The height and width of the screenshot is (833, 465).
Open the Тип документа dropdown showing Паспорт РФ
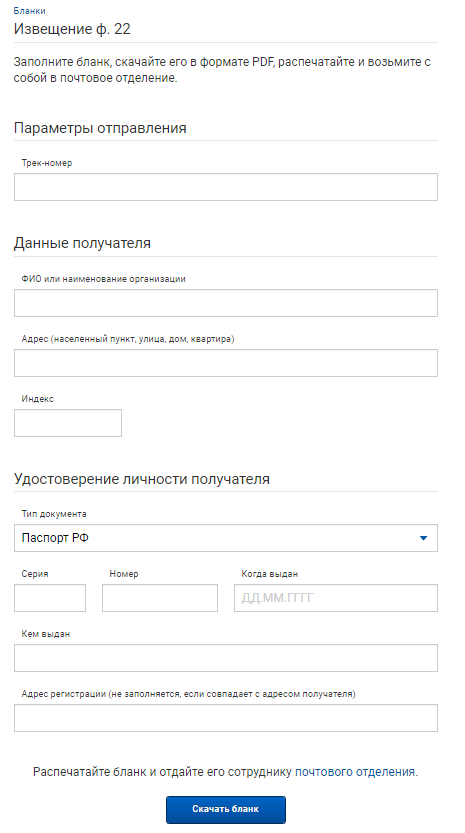pyautogui.click(x=226, y=538)
